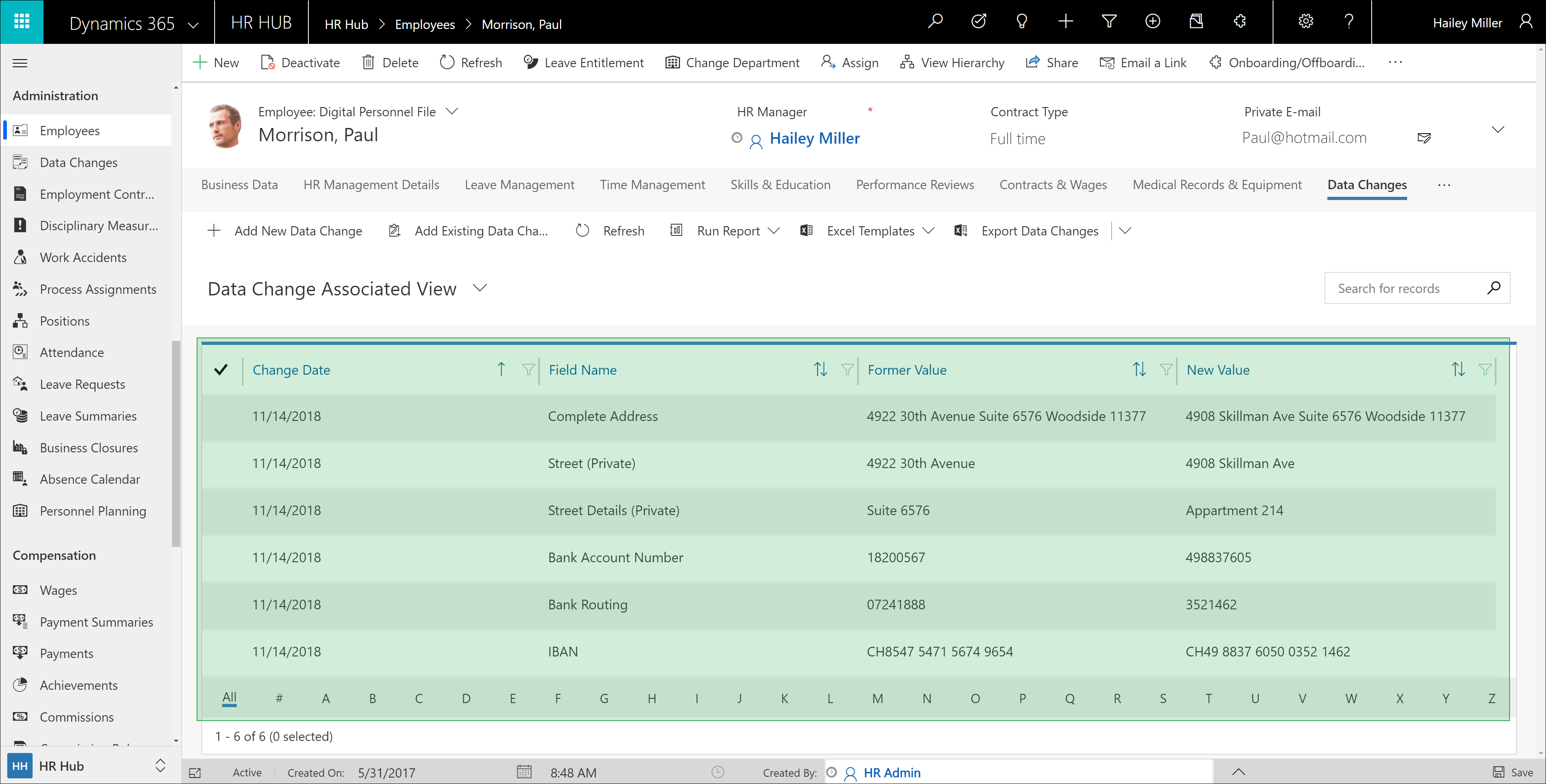Collapse the sidebar with hamburger icon
1546x784 pixels.
pyautogui.click(x=21, y=63)
